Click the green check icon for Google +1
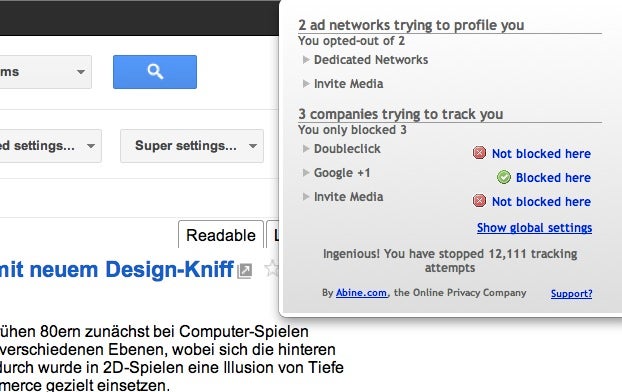The width and height of the screenshot is (622, 392). coord(504,177)
